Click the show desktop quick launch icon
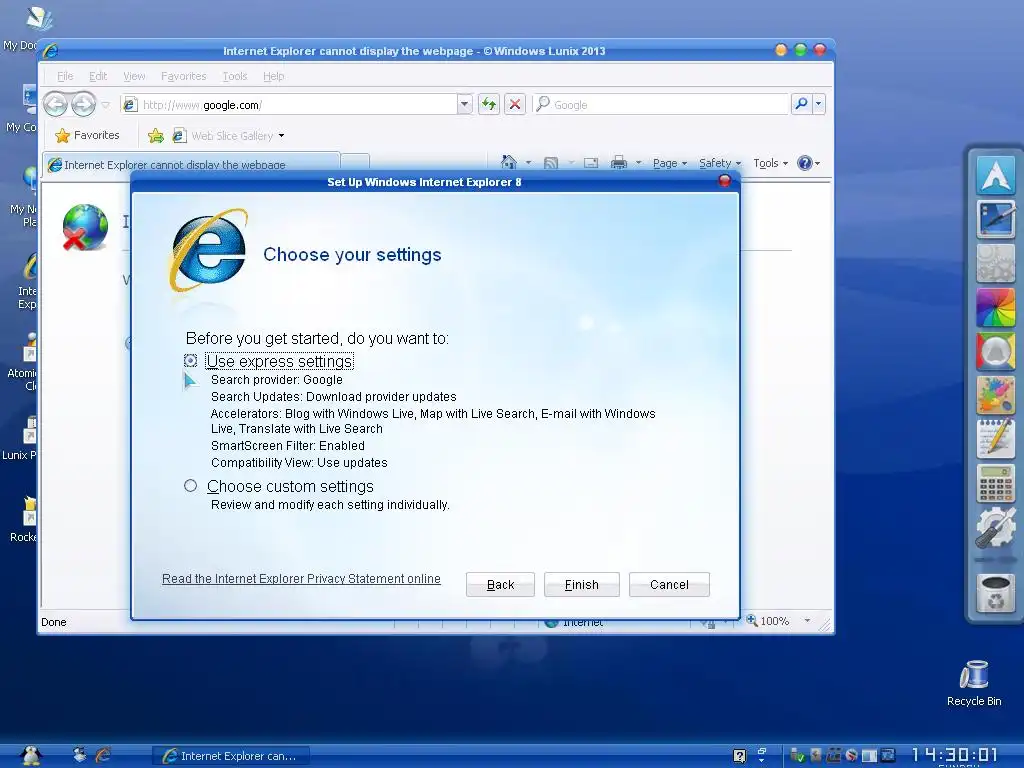 click(80, 755)
